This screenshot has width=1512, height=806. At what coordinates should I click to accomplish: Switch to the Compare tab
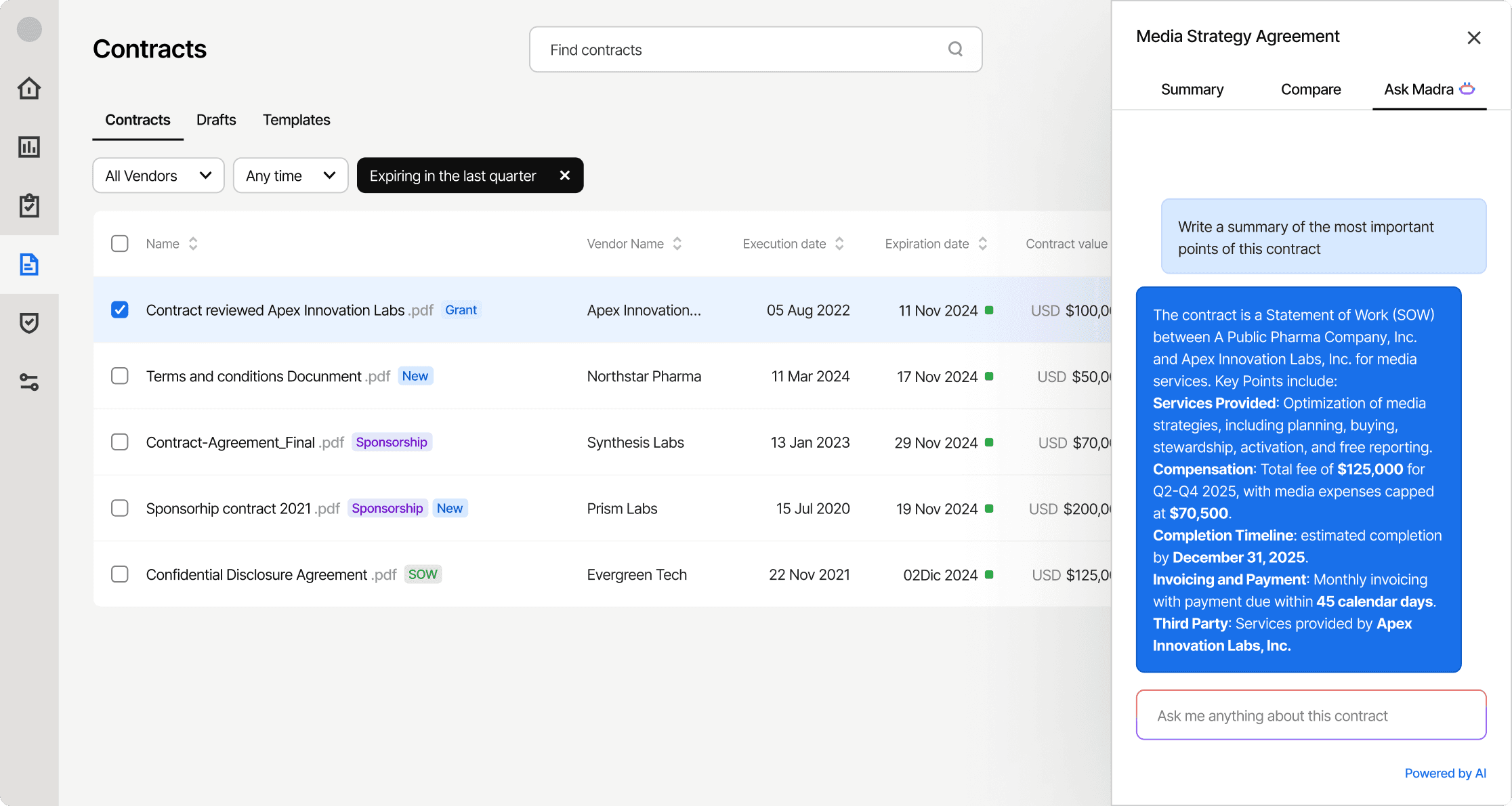tap(1310, 89)
